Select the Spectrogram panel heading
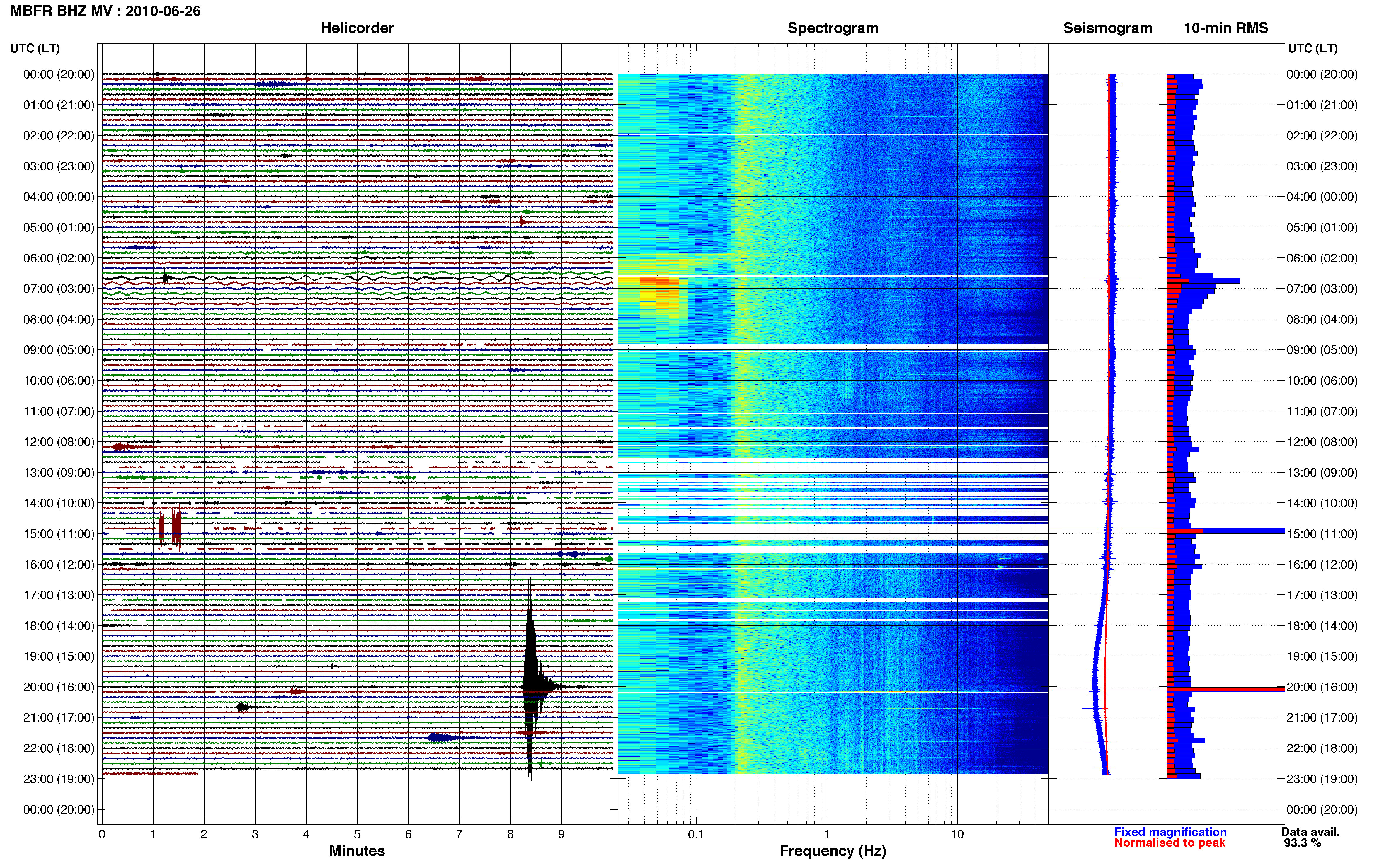This screenshot has width=1389, height=868. (833, 28)
